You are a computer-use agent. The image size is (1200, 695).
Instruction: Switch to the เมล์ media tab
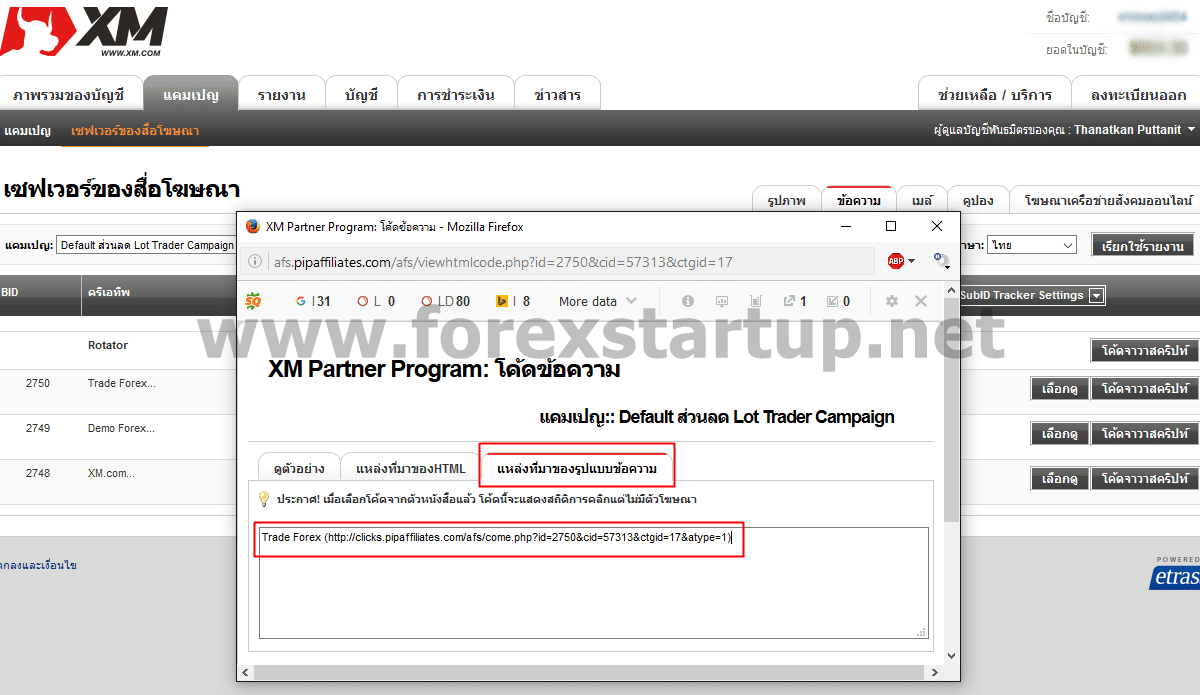pos(921,199)
